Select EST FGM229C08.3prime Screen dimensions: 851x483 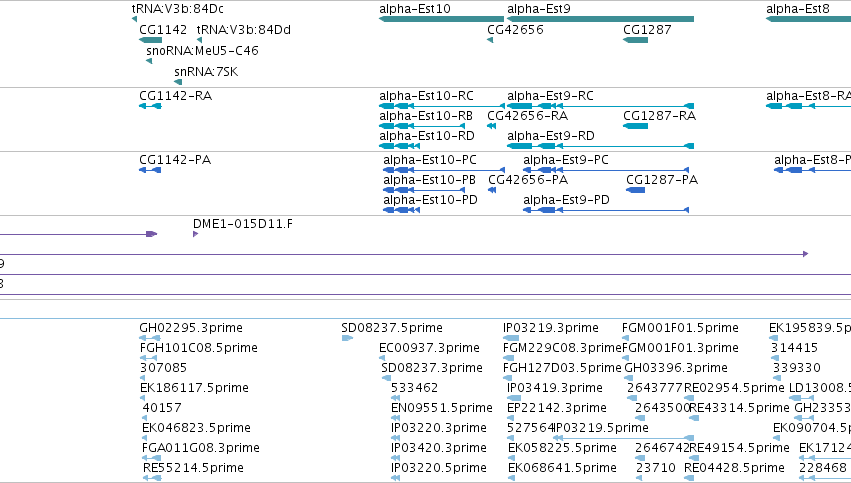562,348
